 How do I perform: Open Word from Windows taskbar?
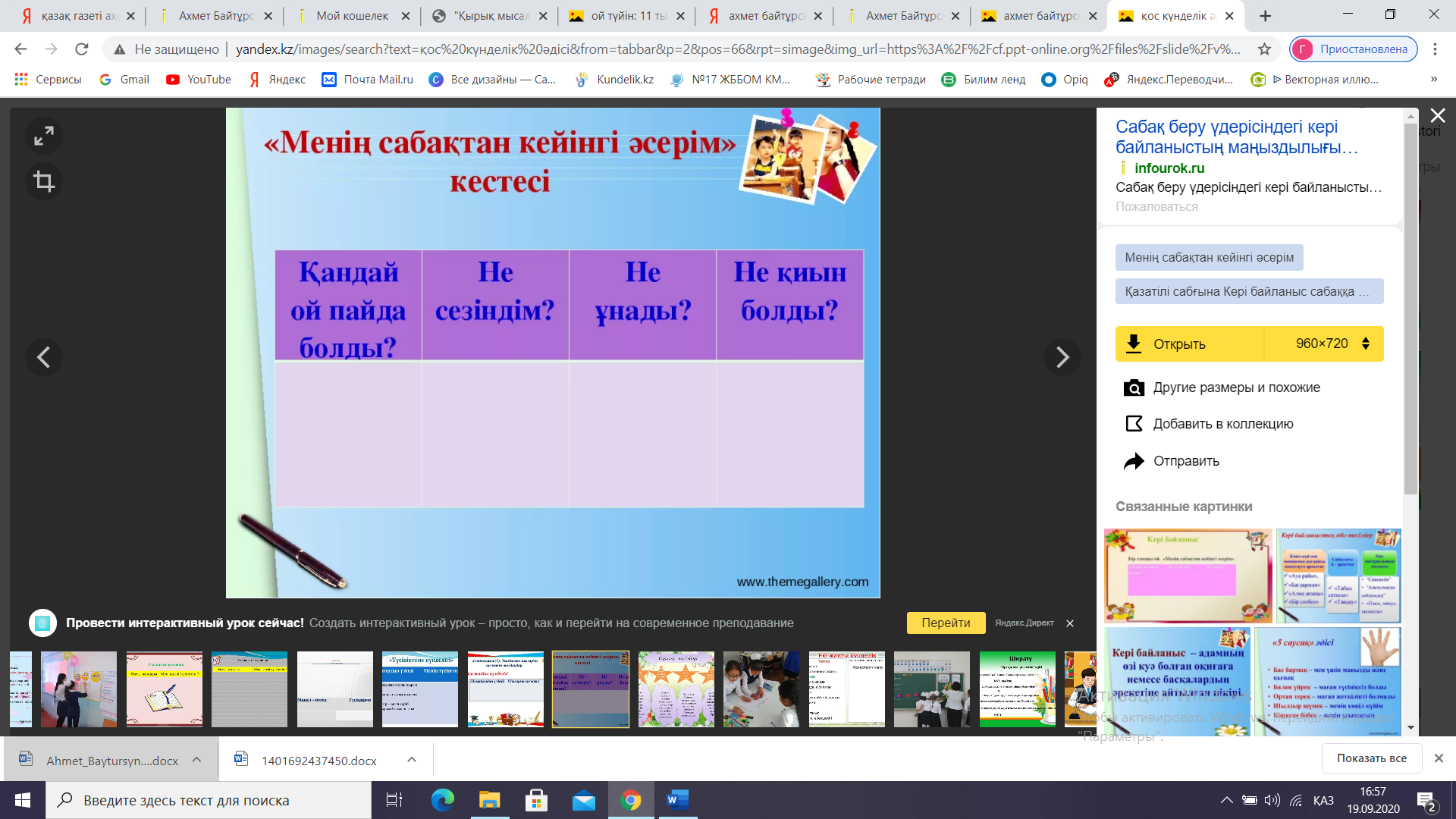point(677,800)
